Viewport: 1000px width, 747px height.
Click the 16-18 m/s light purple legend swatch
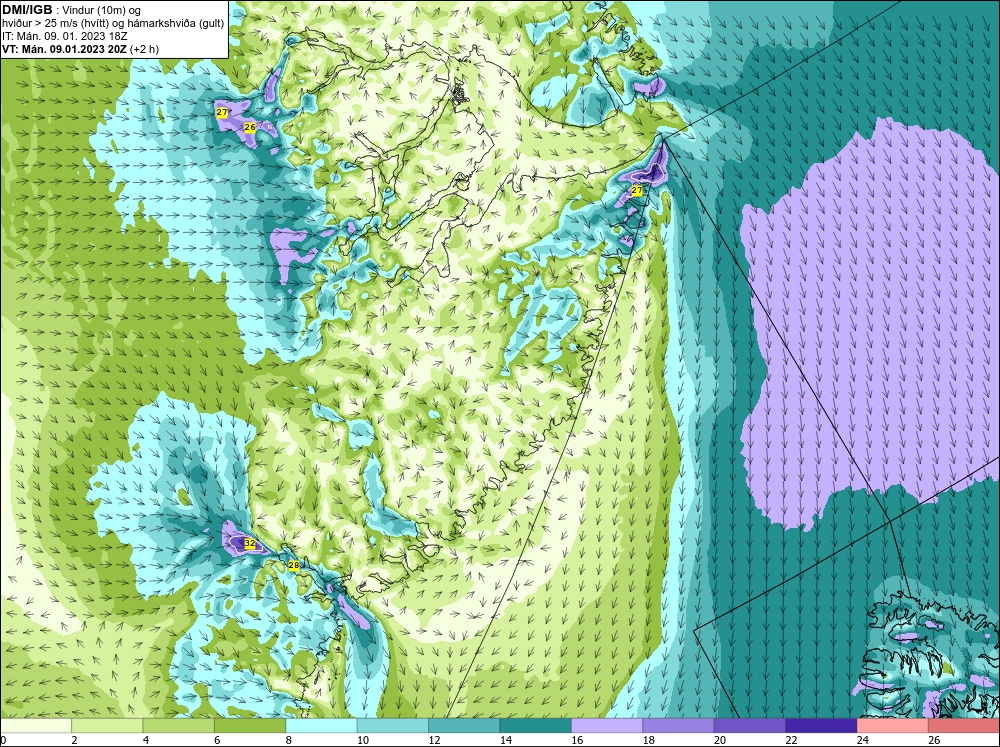pos(607,726)
